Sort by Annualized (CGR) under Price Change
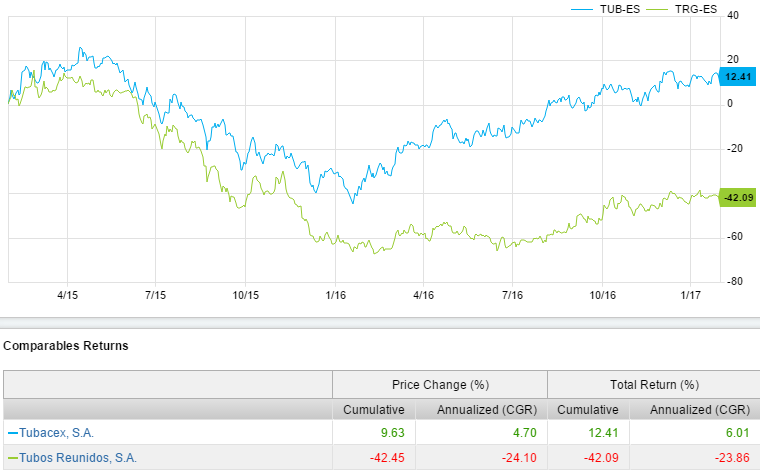 [x=481, y=409]
